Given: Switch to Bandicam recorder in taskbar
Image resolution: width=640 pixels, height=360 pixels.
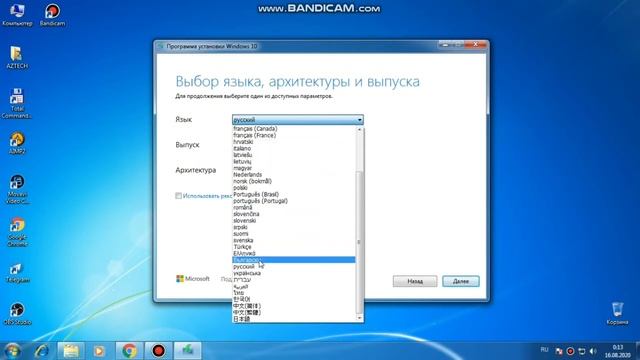Looking at the screenshot, I should 158,351.
